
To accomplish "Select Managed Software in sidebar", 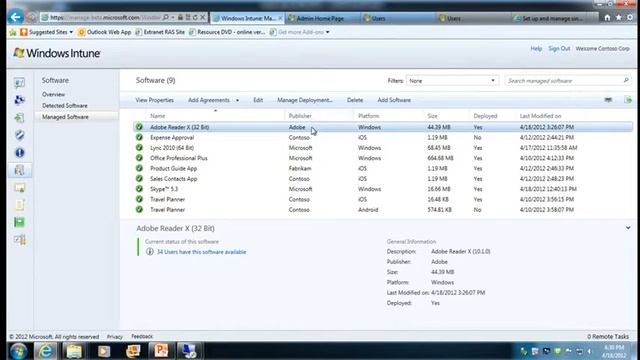I will coord(65,117).
